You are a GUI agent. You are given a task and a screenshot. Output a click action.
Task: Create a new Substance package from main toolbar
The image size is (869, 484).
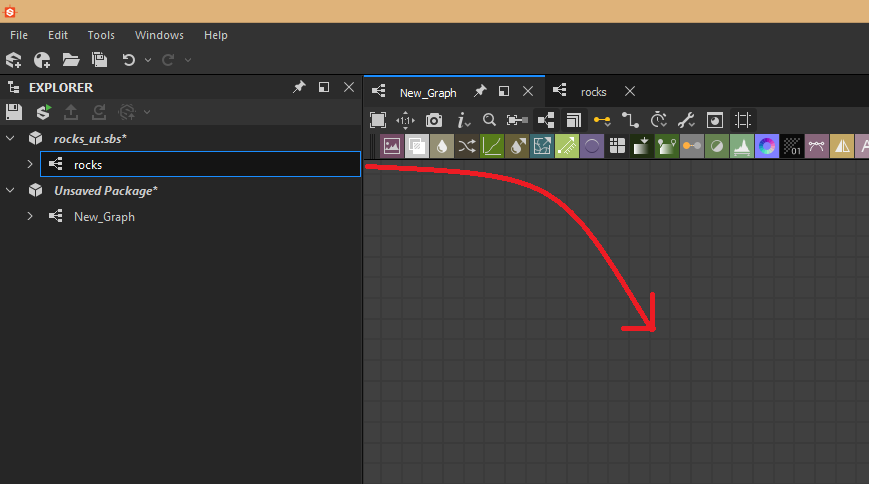click(13, 60)
